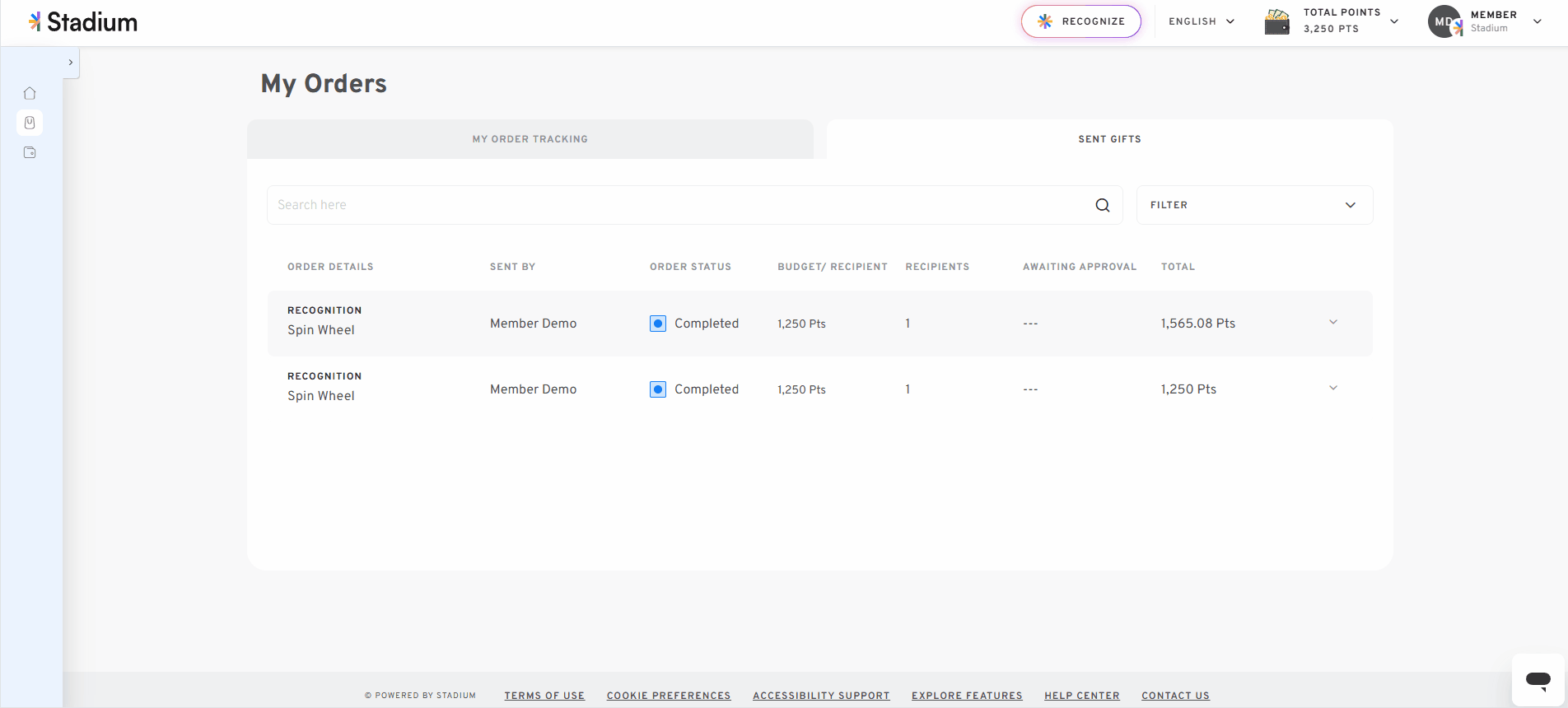Screen dimensions: 1568x708
Task: Switch to My Order Tracking tab
Action: (530, 139)
